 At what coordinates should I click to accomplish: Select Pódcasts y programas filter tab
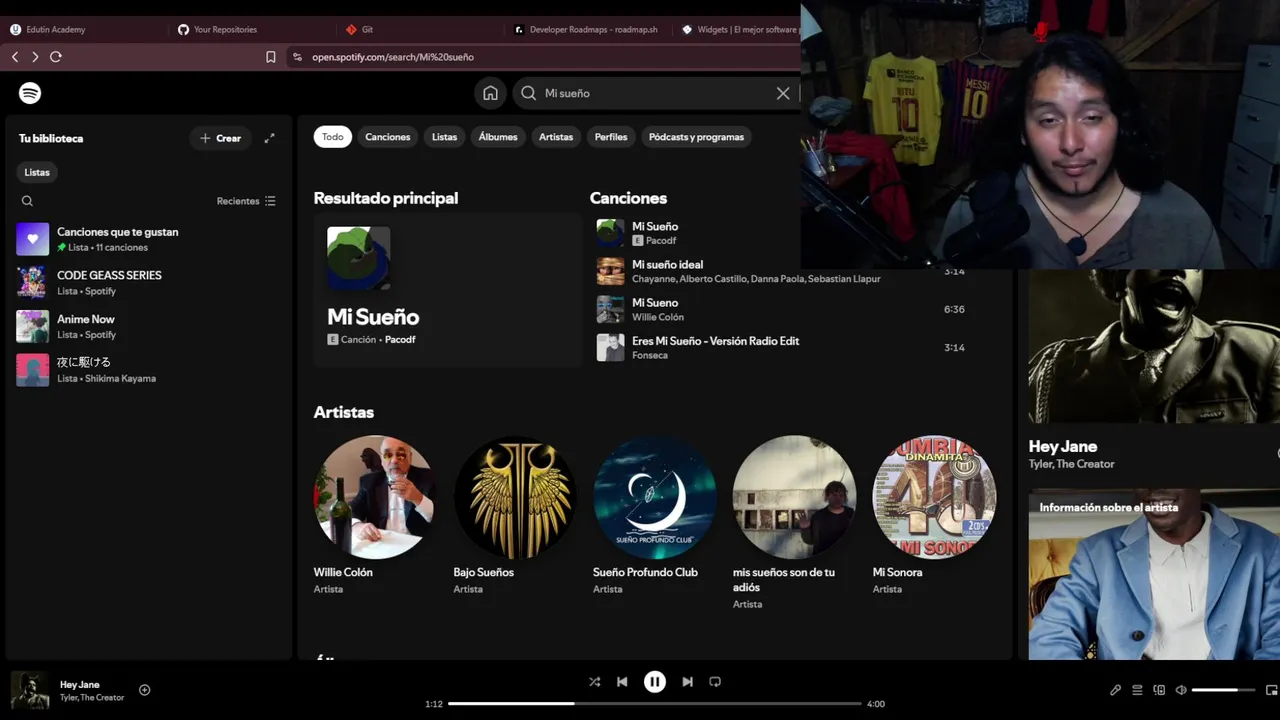696,137
